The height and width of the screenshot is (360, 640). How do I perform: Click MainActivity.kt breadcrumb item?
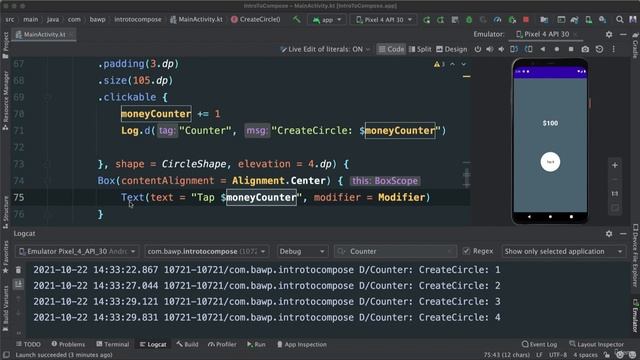pos(196,19)
